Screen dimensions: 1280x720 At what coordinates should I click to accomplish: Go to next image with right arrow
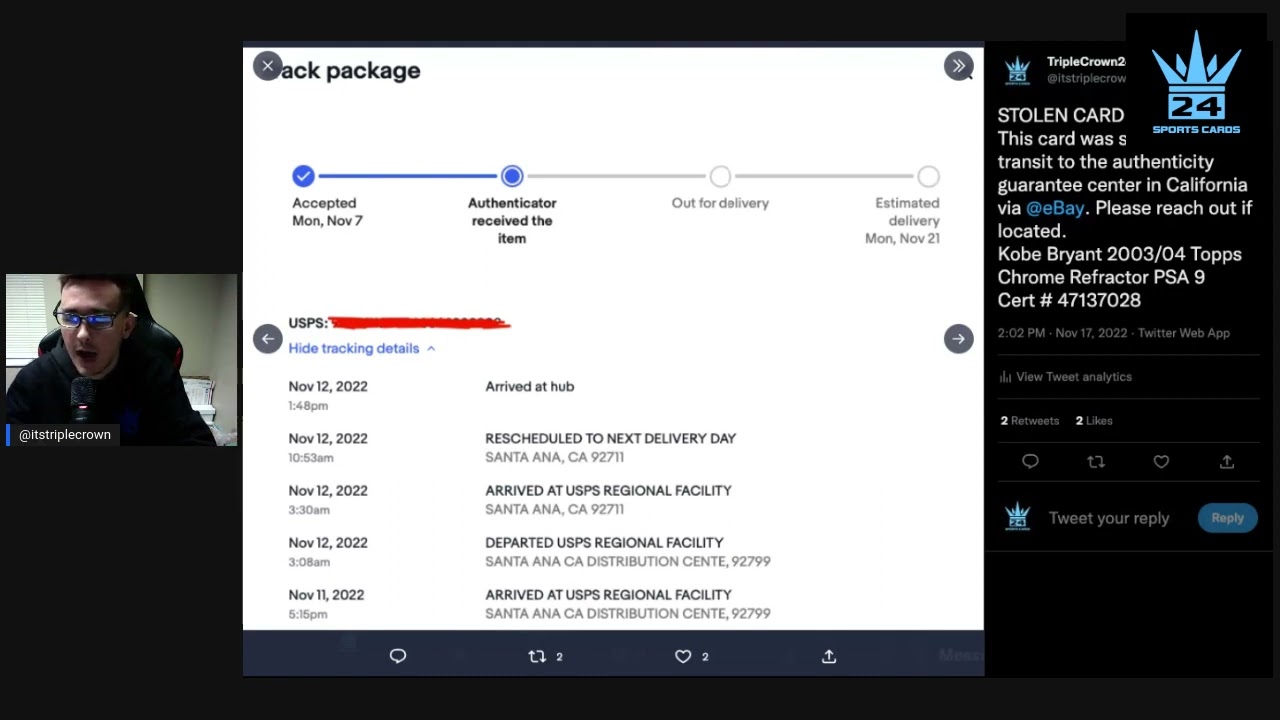tap(958, 339)
